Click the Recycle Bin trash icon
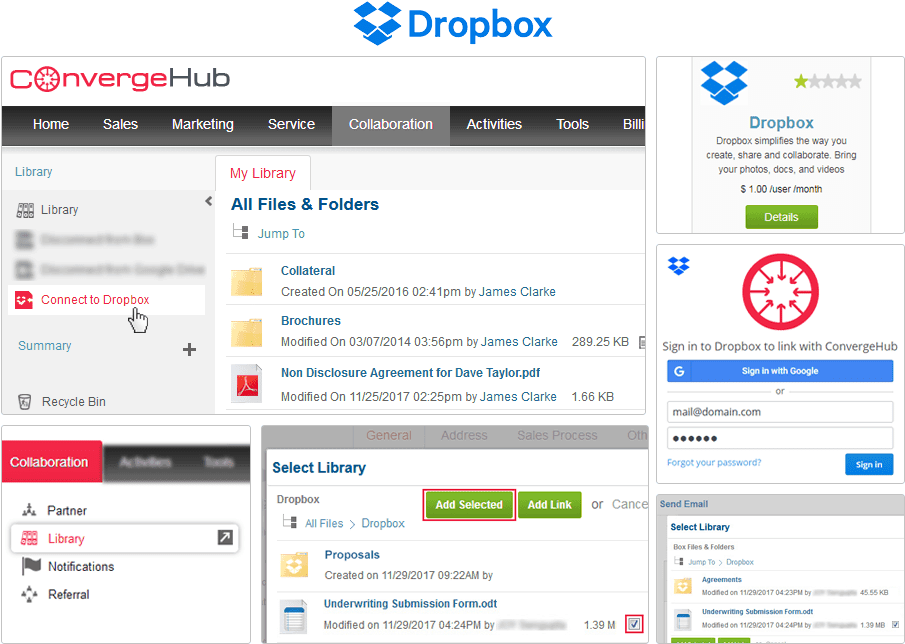The width and height of the screenshot is (905, 644). point(24,402)
